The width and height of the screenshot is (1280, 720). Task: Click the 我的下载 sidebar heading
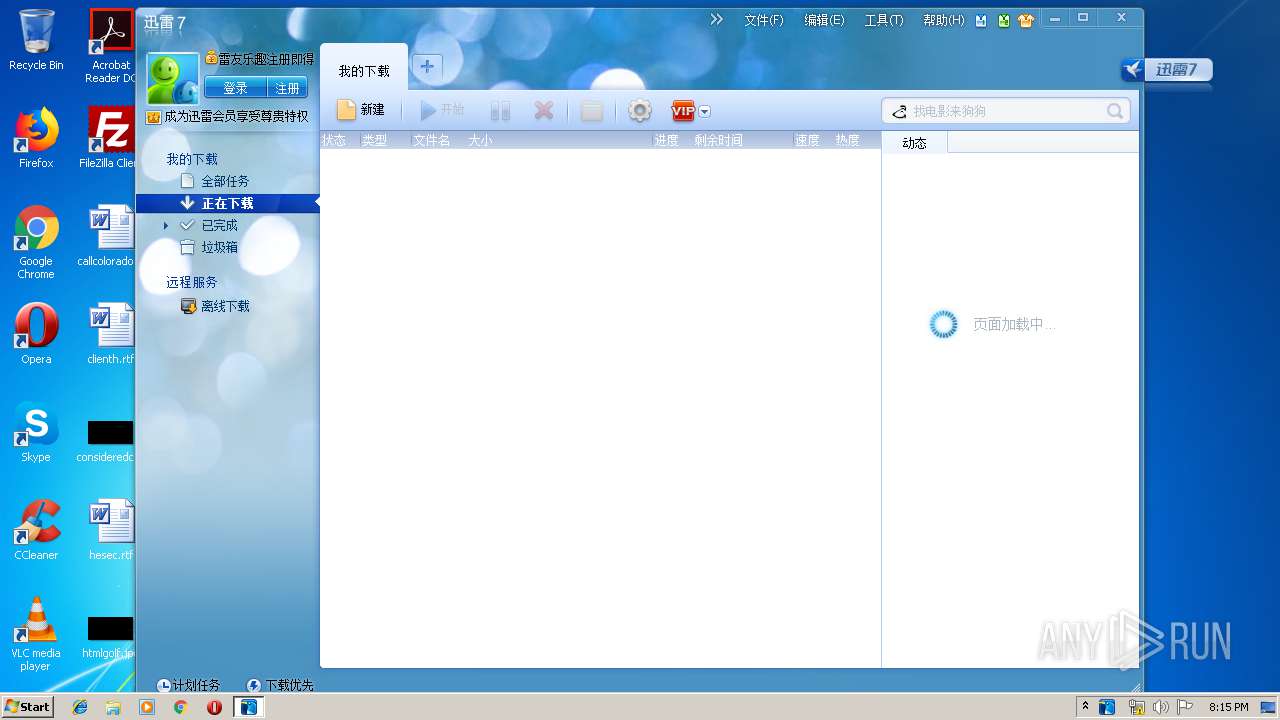coord(192,159)
